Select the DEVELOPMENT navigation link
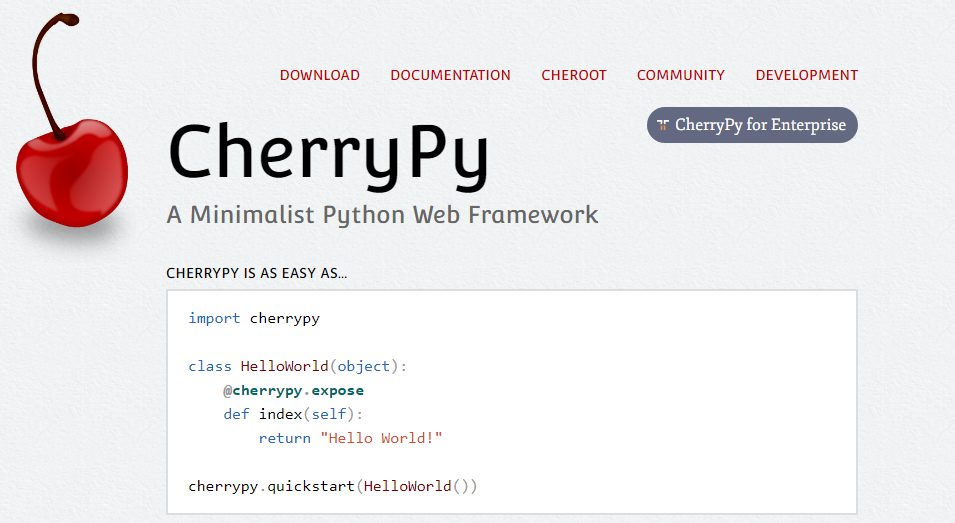Image resolution: width=955 pixels, height=523 pixels. coord(806,75)
